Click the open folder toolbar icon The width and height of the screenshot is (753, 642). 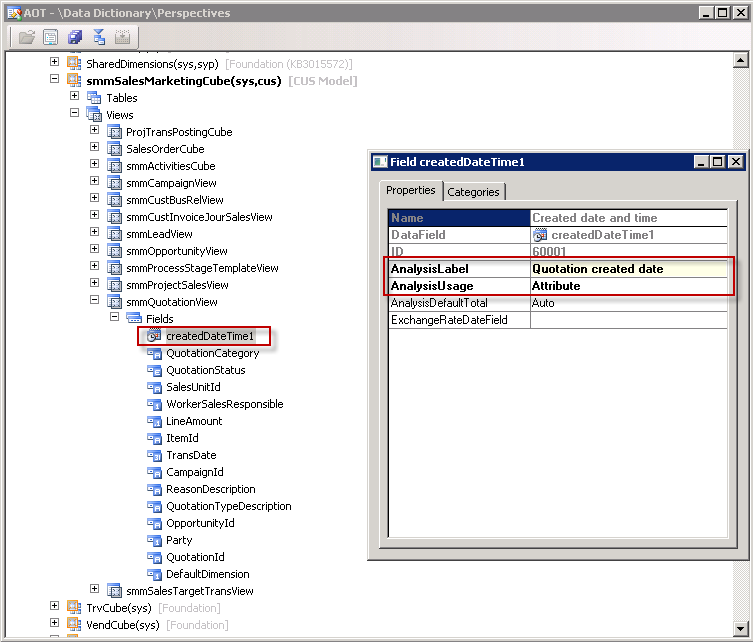(x=27, y=37)
